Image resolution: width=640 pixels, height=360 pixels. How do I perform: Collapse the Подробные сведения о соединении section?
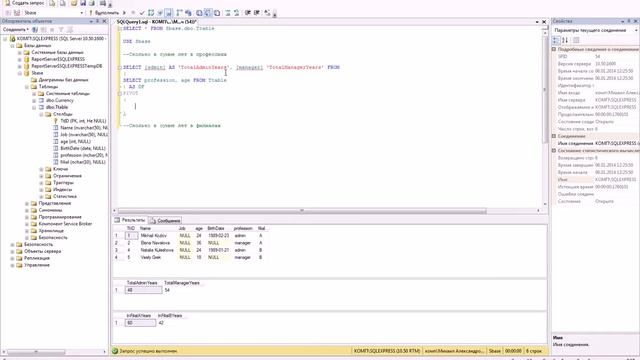pos(554,49)
